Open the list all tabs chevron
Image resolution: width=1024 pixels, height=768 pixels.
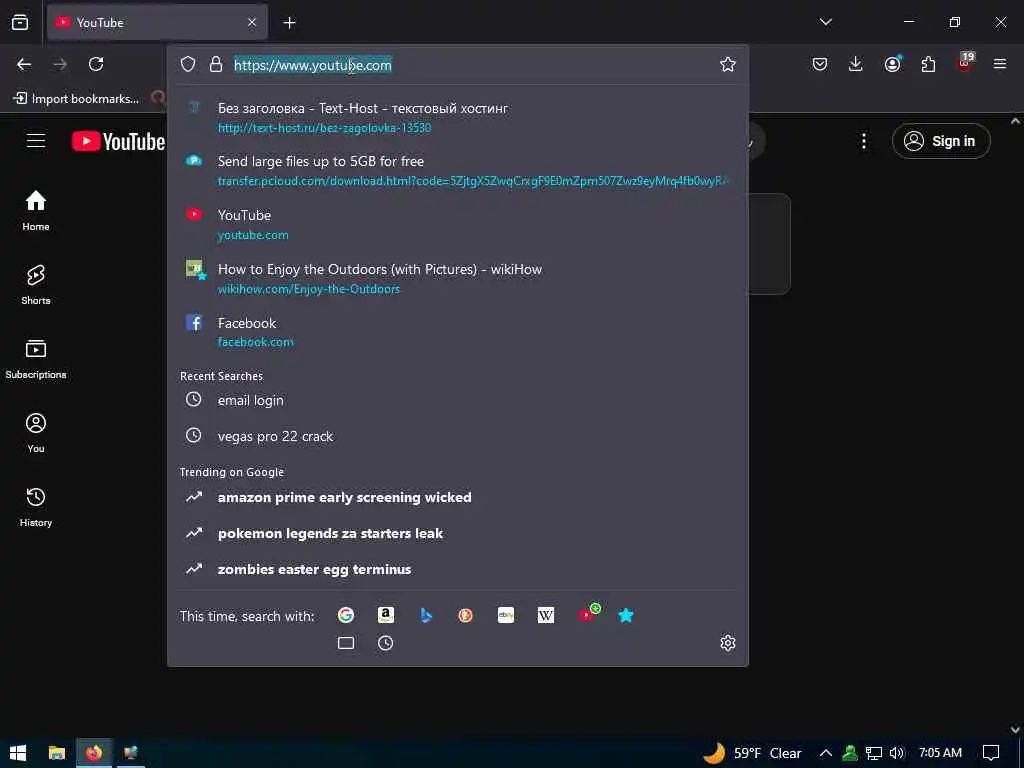coord(825,22)
